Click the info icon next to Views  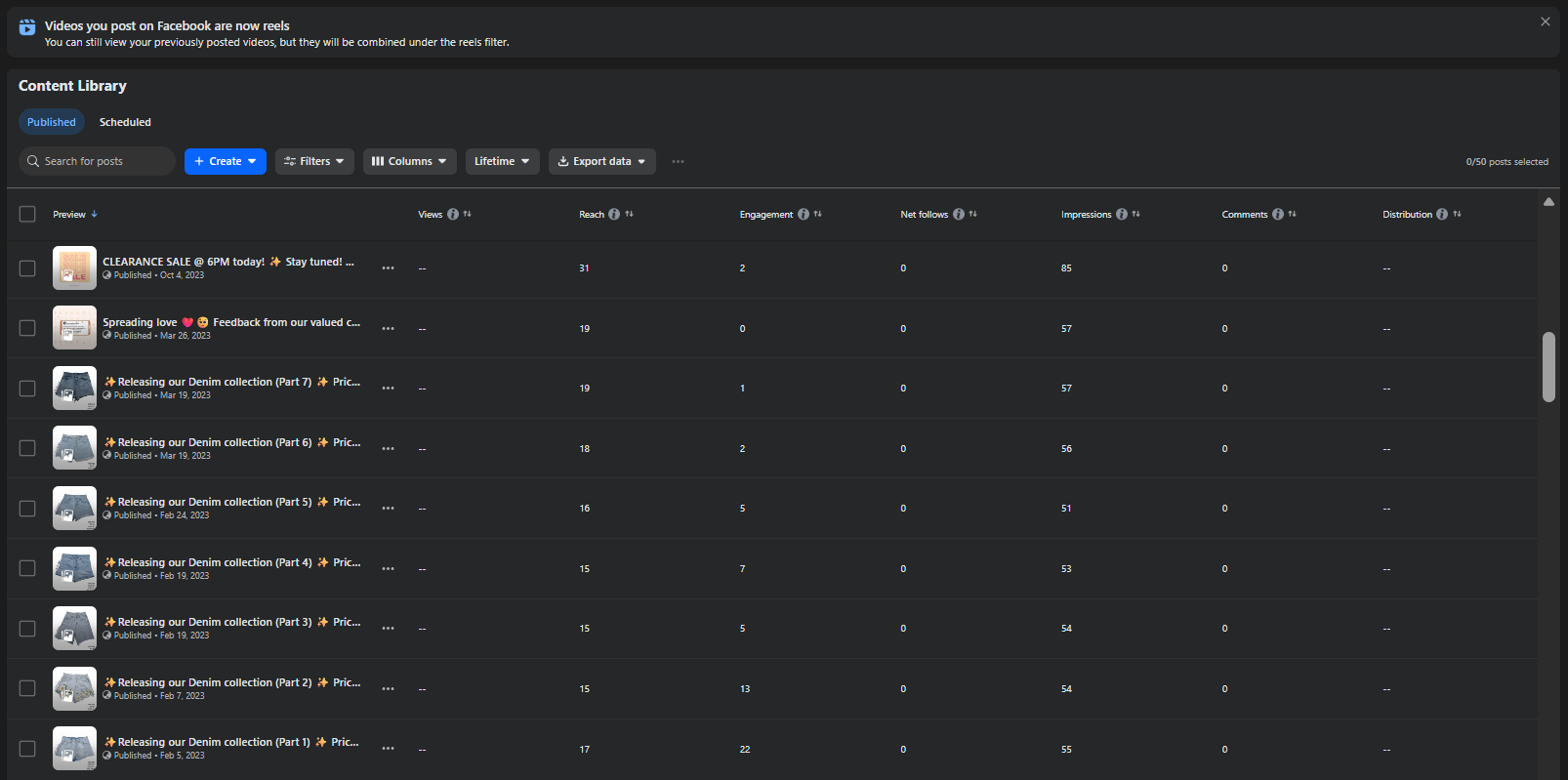pyautogui.click(x=453, y=215)
